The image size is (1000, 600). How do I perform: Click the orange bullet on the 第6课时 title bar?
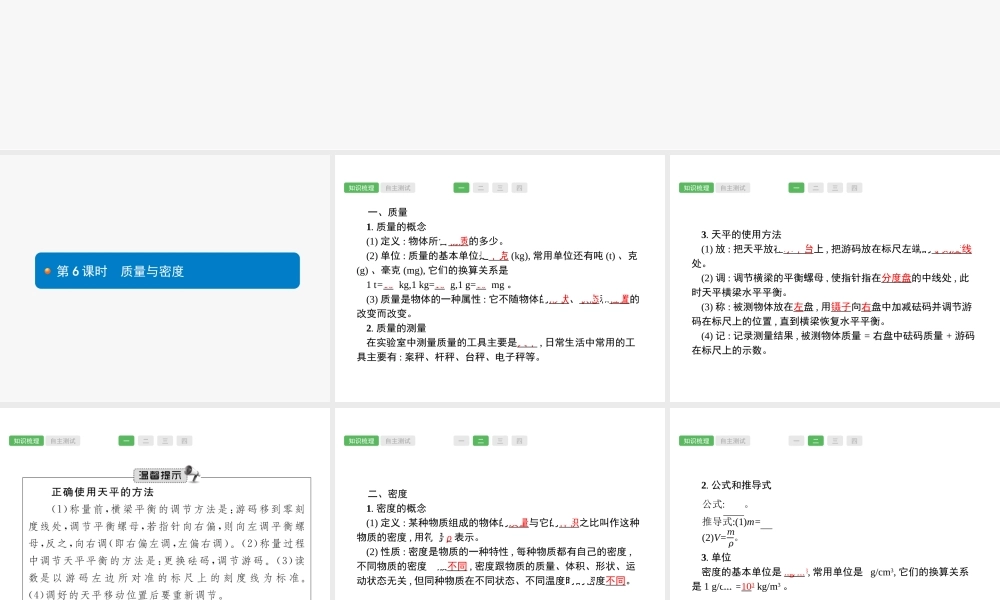pos(47,271)
